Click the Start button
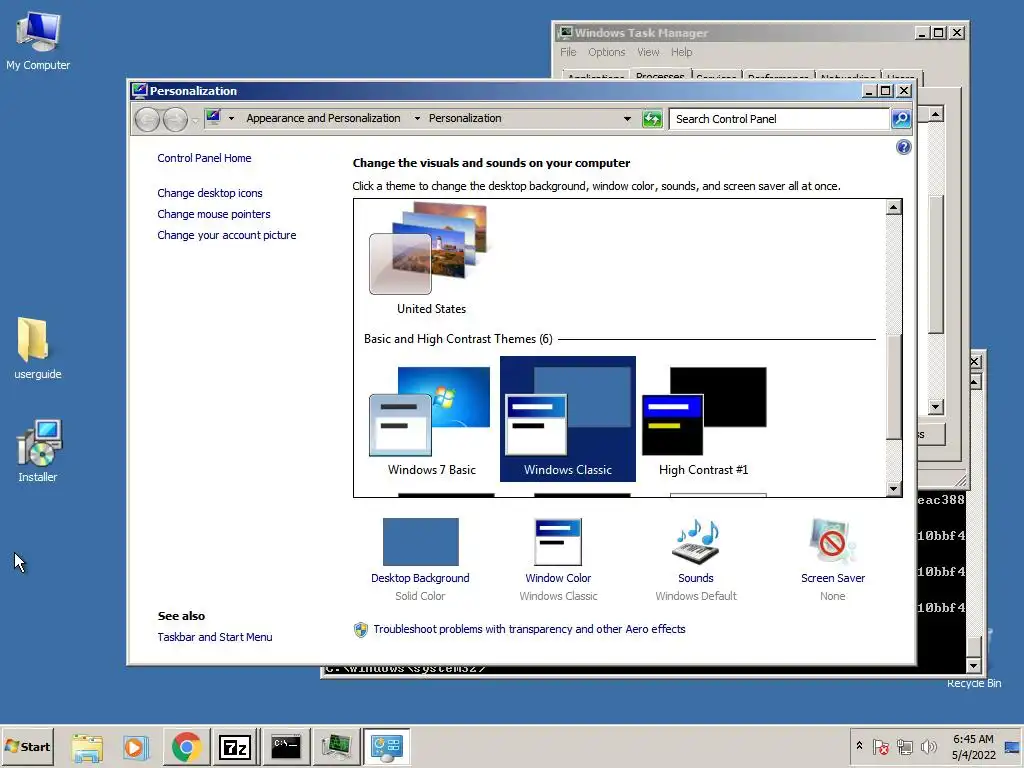Screen dimensions: 1024x768 point(27,747)
